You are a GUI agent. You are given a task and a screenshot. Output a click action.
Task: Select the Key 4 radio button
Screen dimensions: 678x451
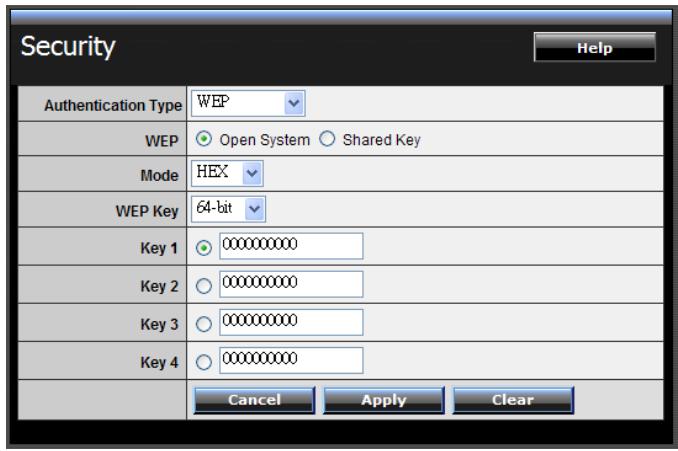click(x=204, y=362)
